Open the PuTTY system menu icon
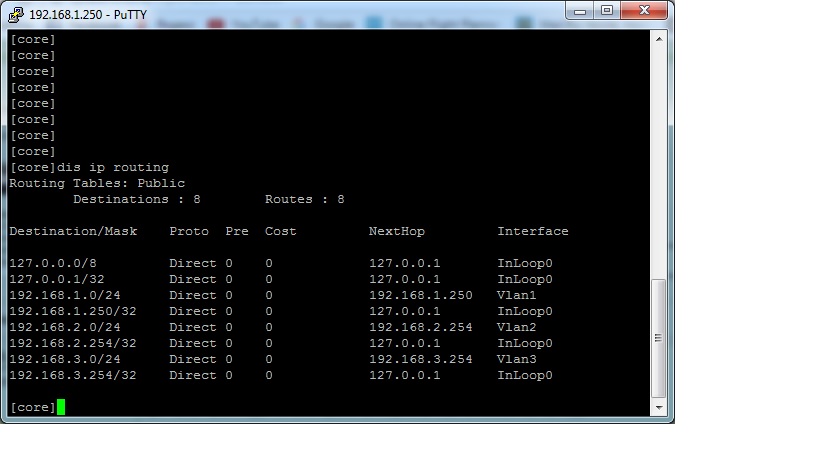This screenshot has height=460, width=819. pyautogui.click(x=16, y=15)
